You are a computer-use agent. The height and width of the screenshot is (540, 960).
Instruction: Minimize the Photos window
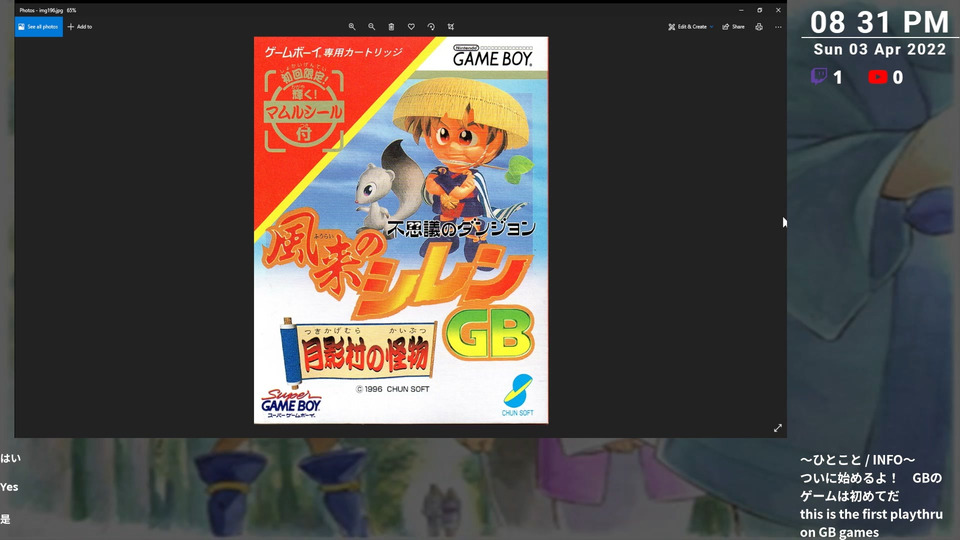click(x=741, y=10)
